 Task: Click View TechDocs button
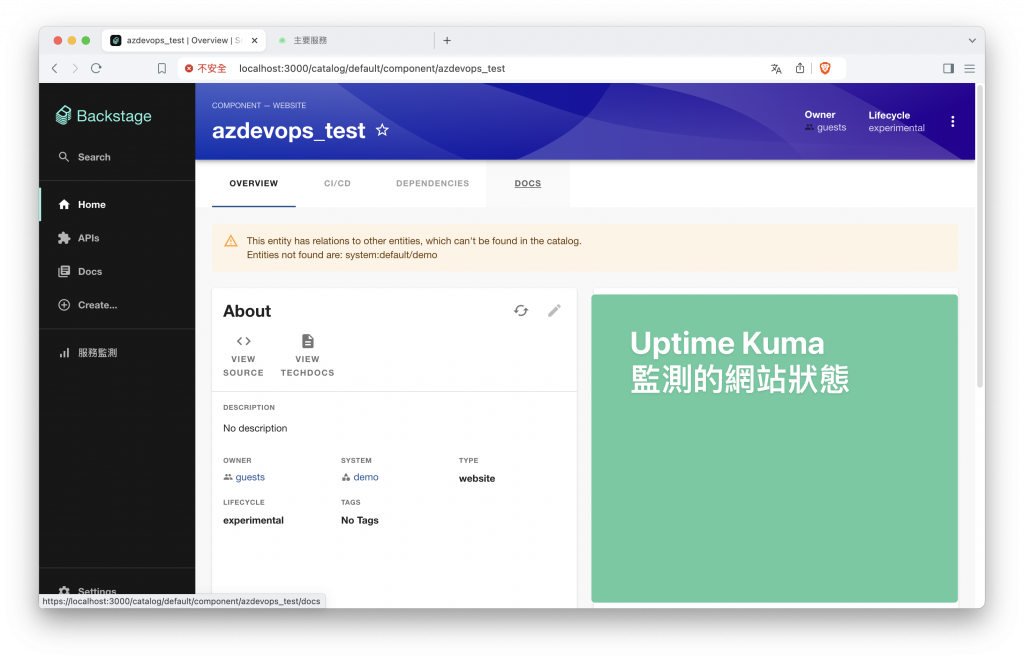[307, 356]
